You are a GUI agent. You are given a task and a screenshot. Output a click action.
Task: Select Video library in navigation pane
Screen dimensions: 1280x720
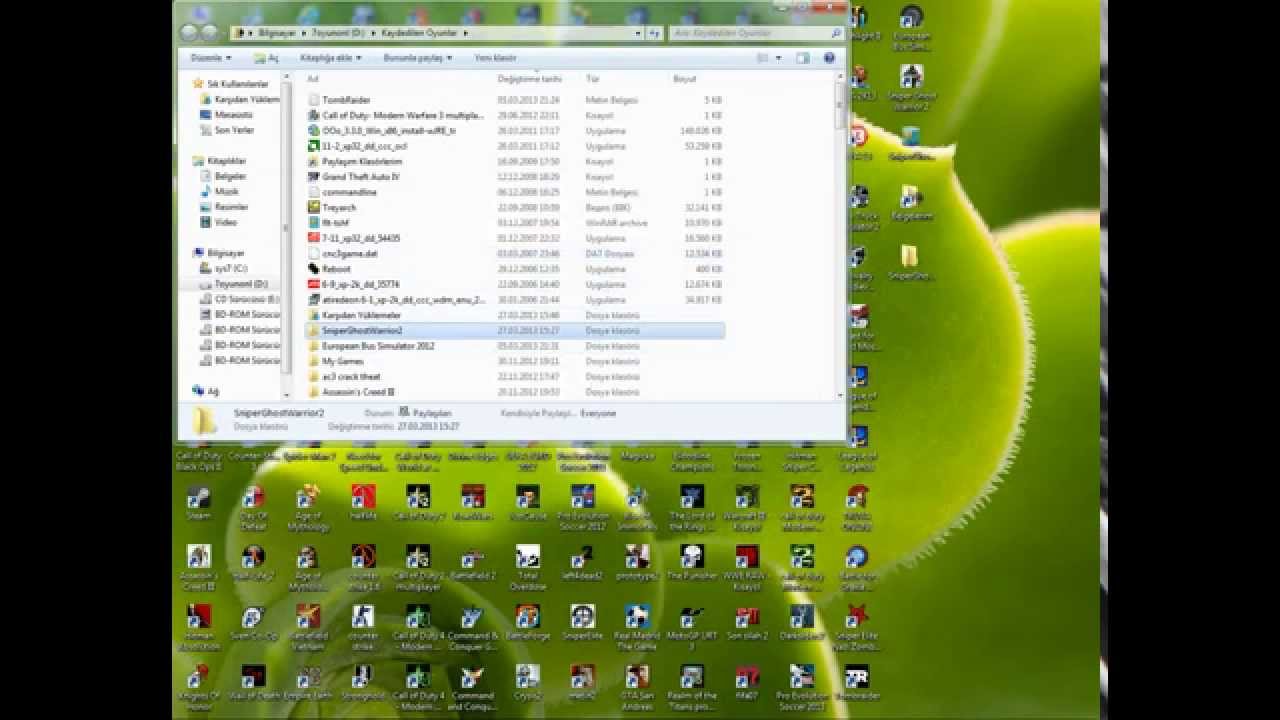coord(226,222)
